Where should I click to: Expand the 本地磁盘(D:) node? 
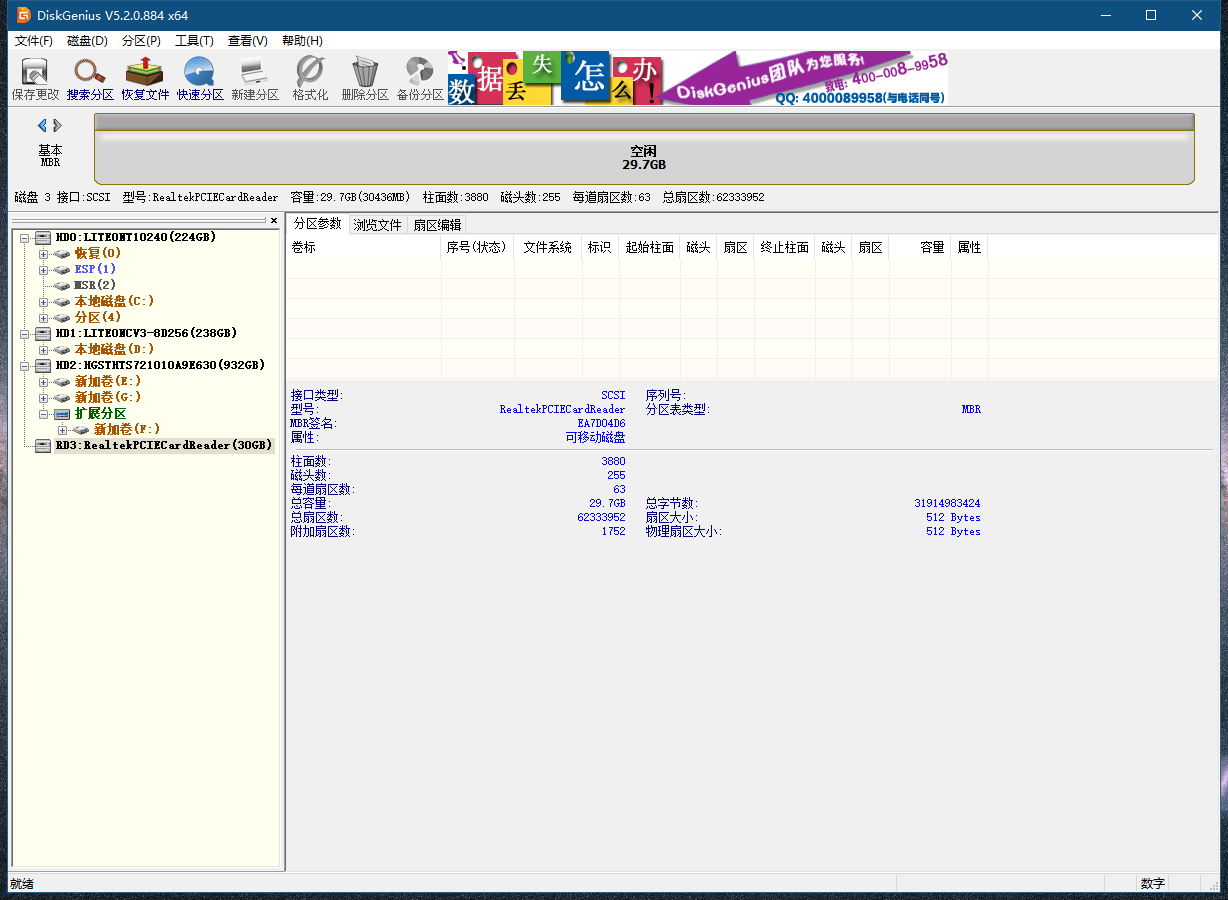43,349
